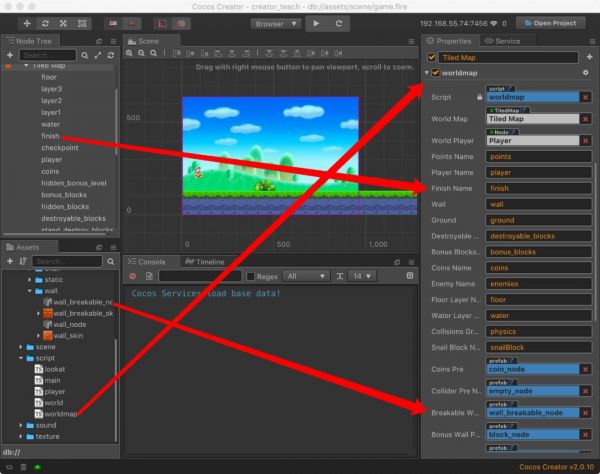Zoom out on the Scene view
This screenshot has width=600, height=474.
click(x=142, y=53)
